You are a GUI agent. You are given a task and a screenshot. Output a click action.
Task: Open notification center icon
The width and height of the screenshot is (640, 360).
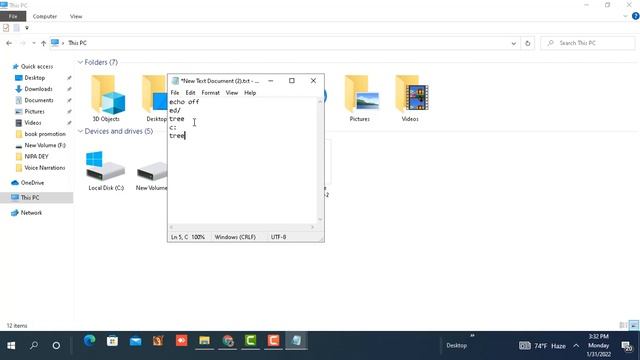pos(627,346)
